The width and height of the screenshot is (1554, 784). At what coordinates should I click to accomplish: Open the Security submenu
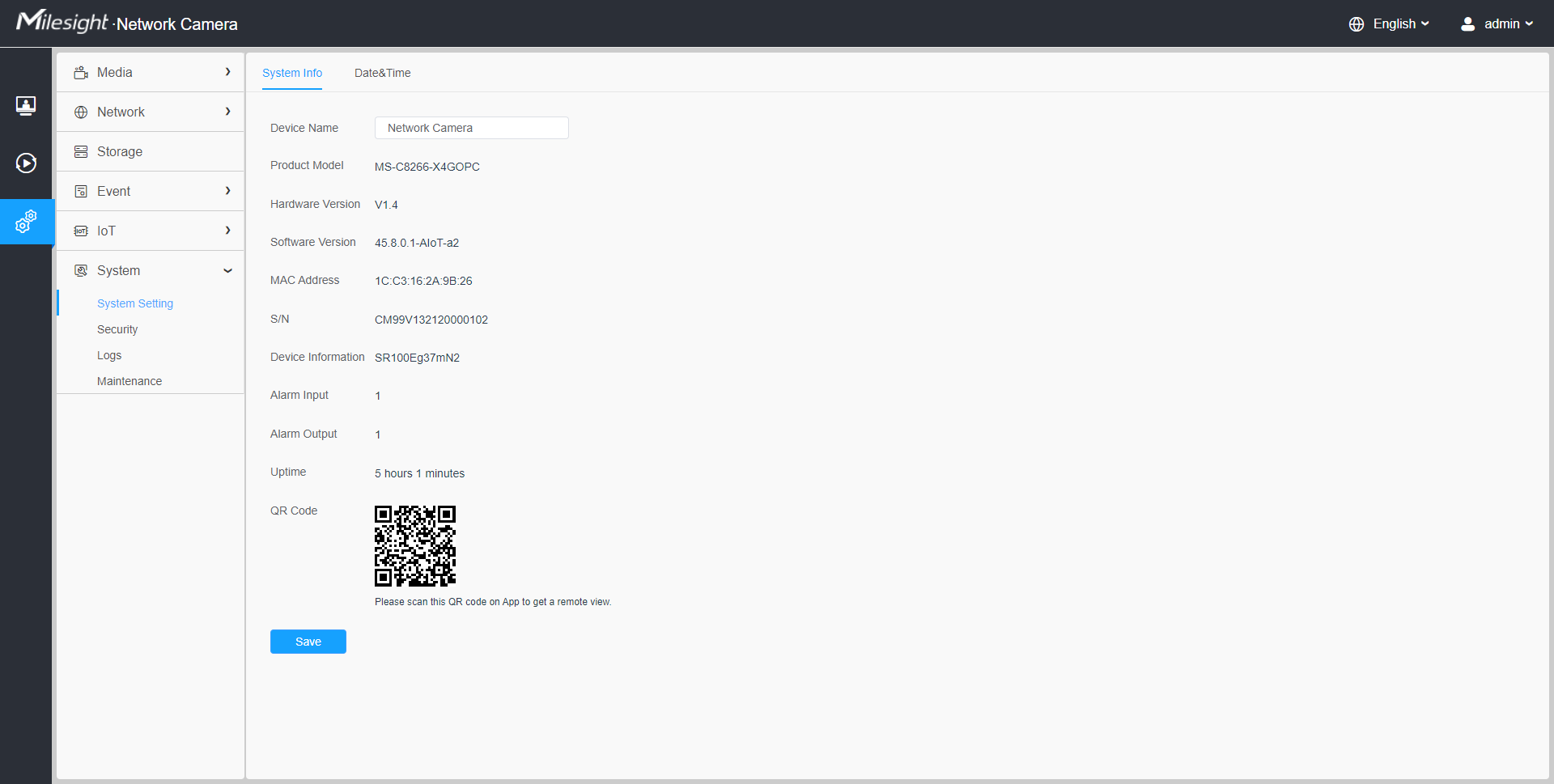[x=117, y=329]
